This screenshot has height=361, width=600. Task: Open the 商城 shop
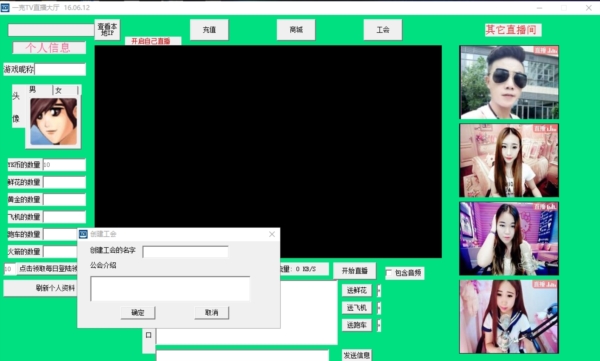pos(296,29)
